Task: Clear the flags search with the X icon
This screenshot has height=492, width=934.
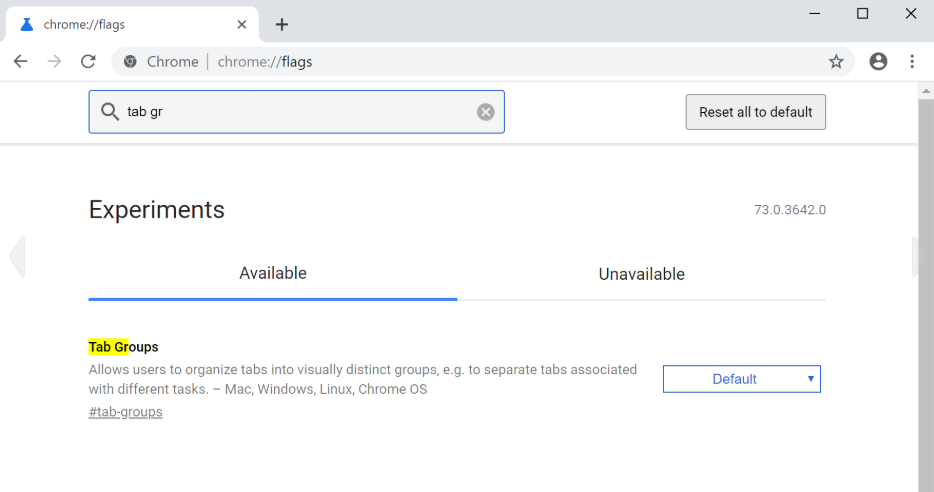Action: tap(485, 112)
